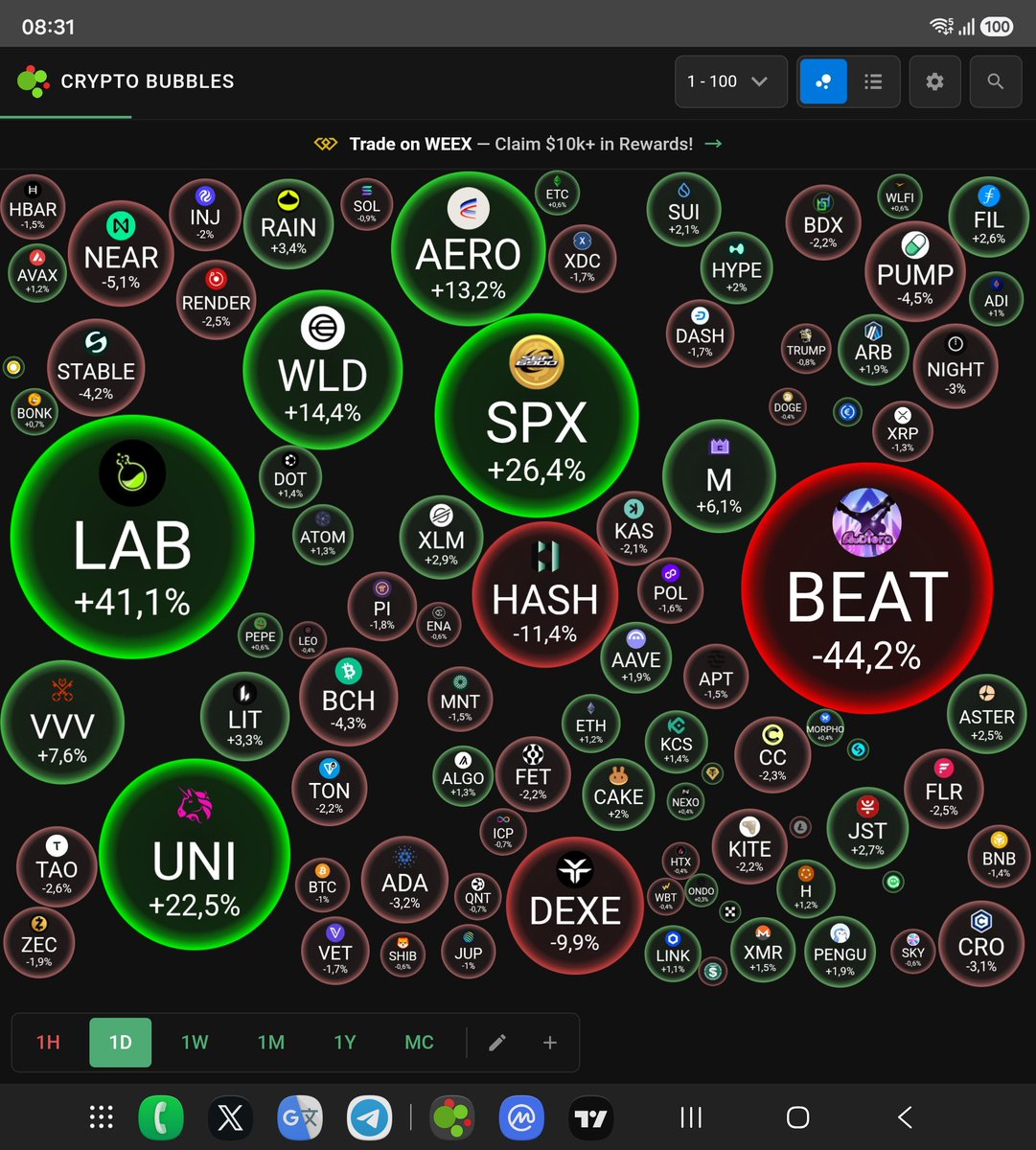Launch the X app from the taskbar
This screenshot has width=1036, height=1150.
231,1117
